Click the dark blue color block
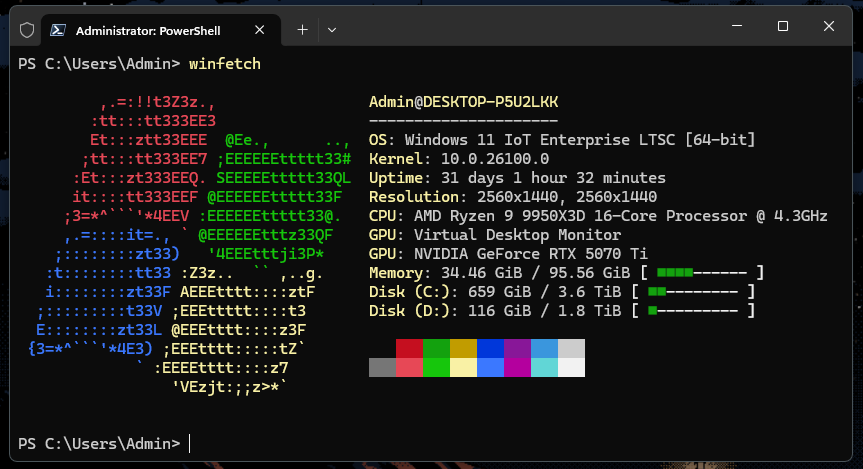Image resolution: width=863 pixels, height=469 pixels. coord(490,348)
